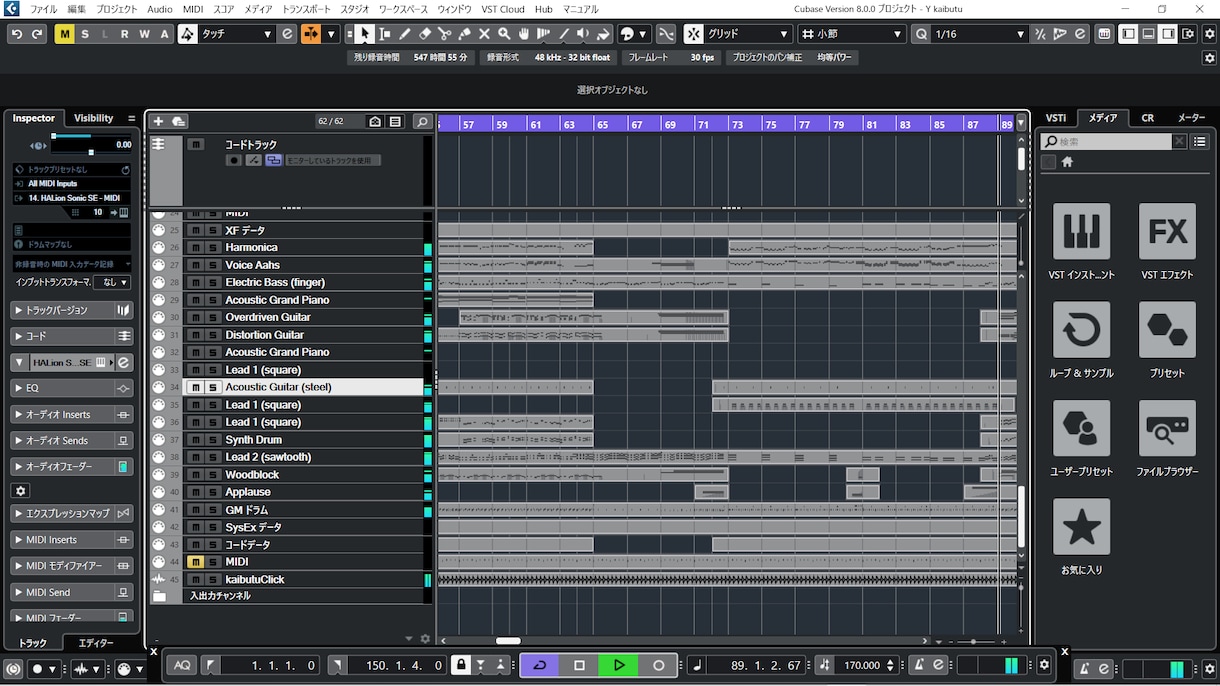Open the grid type 小節 dropdown
The width and height of the screenshot is (1220, 686).
point(852,34)
